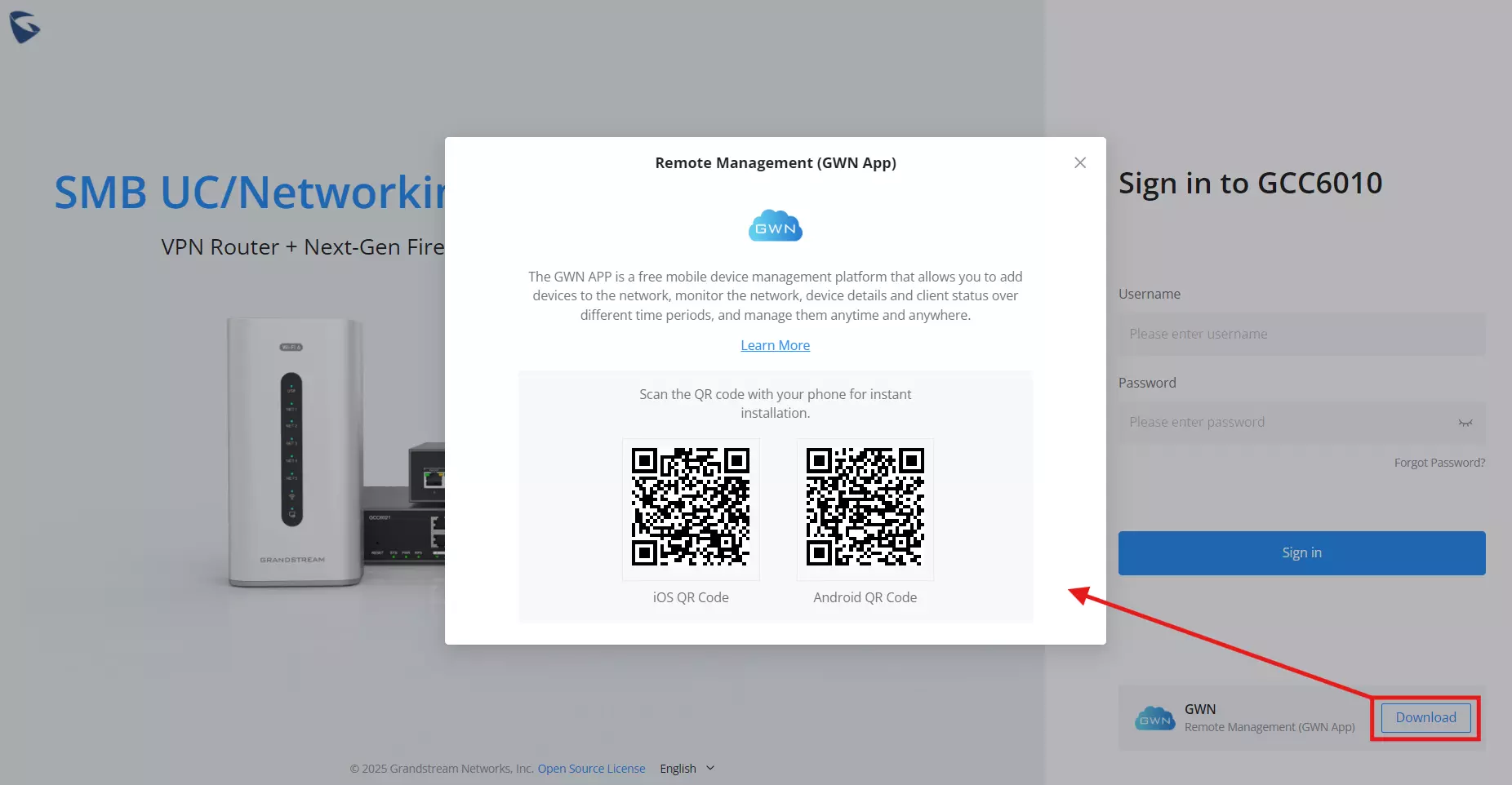Screen dimensions: 1512x785
Task: Click the 'VPN Router + Next-Gen' subtitle
Action: [303, 246]
